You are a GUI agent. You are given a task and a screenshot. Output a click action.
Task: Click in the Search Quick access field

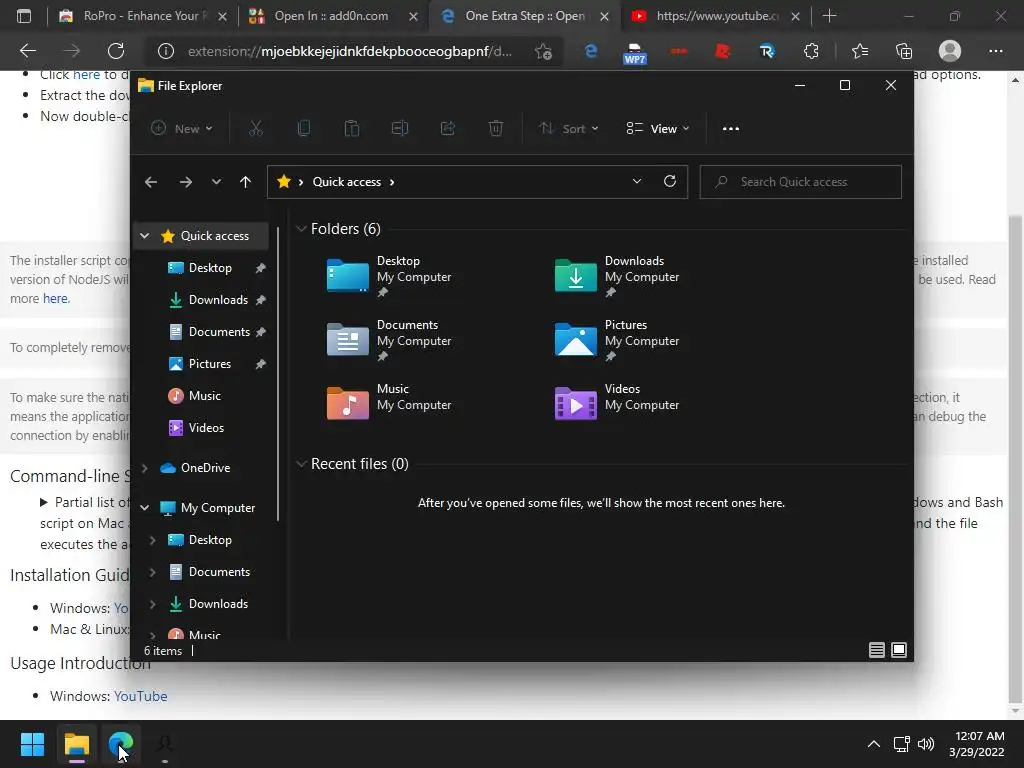click(x=801, y=182)
